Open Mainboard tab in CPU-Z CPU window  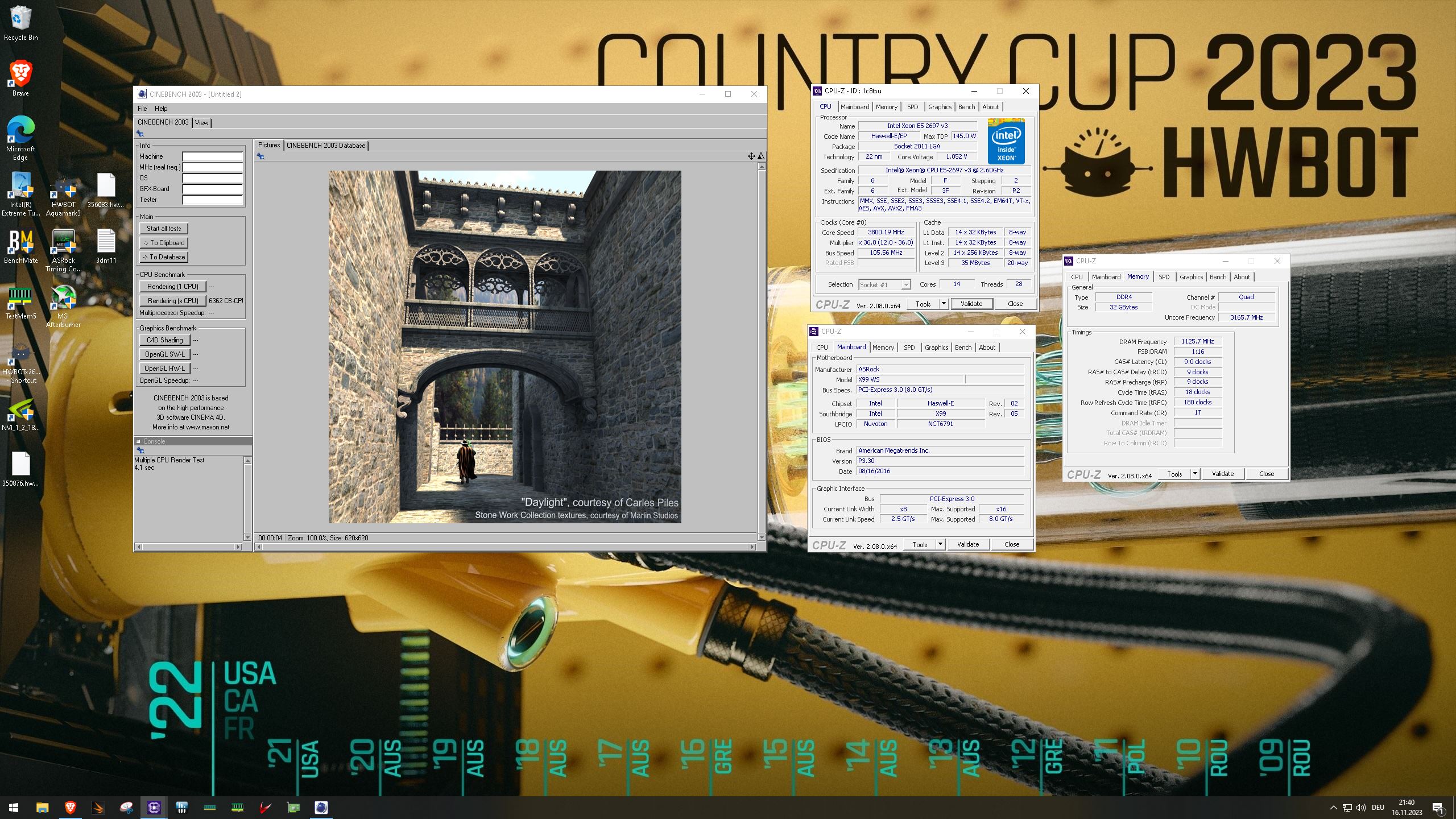coord(855,107)
